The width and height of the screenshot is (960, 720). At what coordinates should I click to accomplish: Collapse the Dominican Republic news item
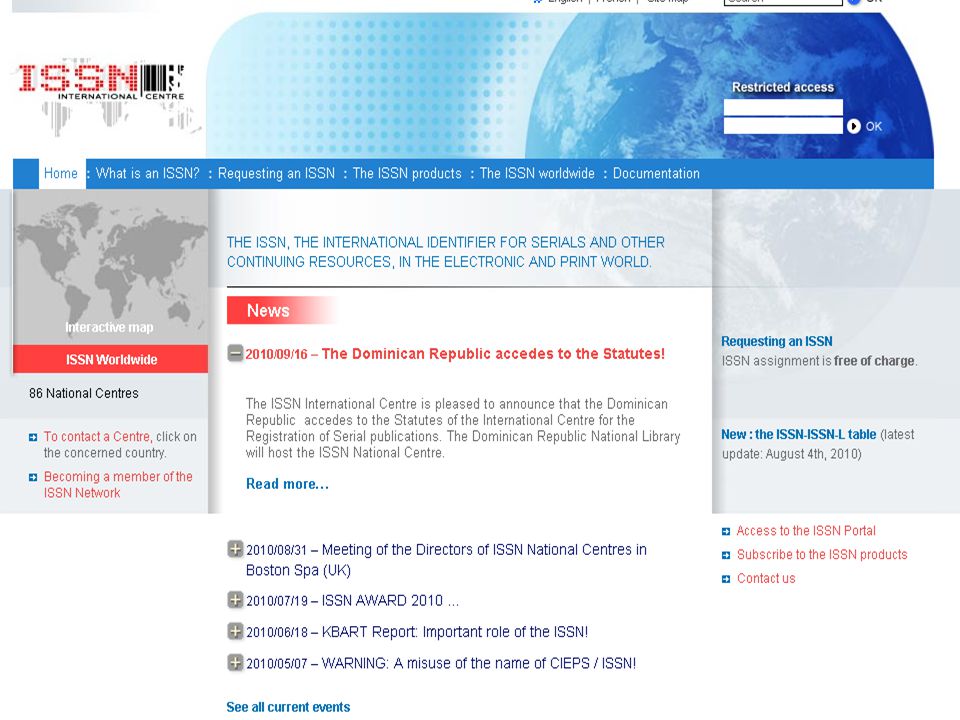pos(235,353)
